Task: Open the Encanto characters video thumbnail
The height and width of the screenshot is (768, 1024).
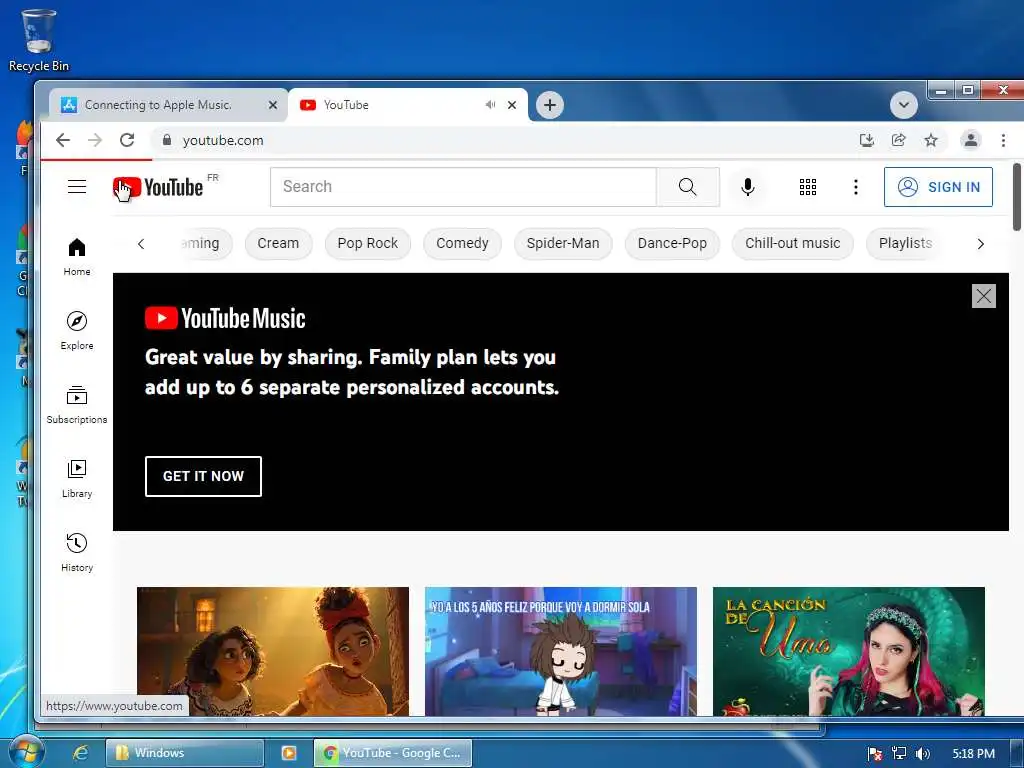Action: (x=273, y=651)
